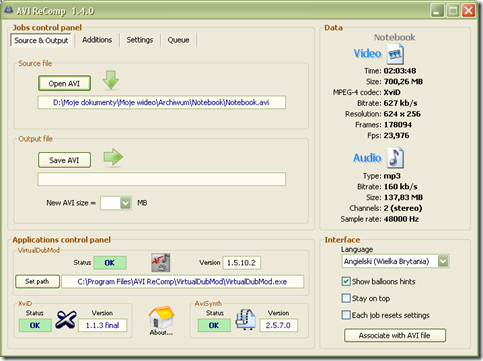Click the XviD X logo icon
Screen dimensions: 483x361
click(66, 320)
